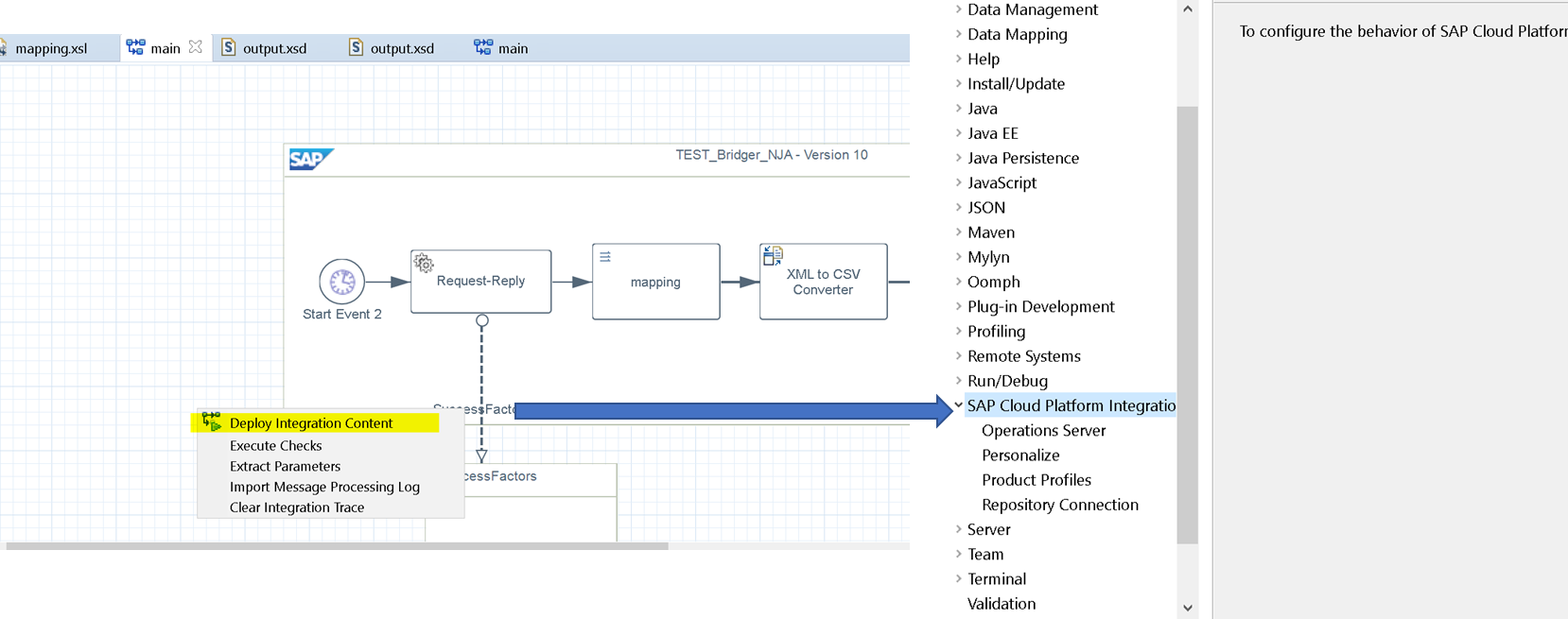
Task: Expand the Data Management category
Action: (x=958, y=9)
